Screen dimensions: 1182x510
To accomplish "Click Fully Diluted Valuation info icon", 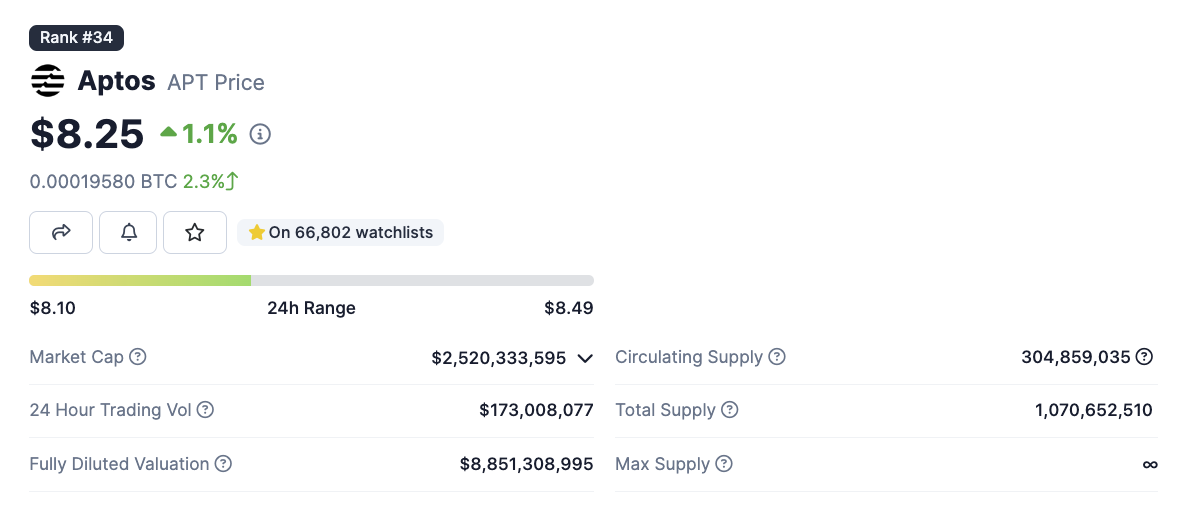I will click(x=224, y=464).
